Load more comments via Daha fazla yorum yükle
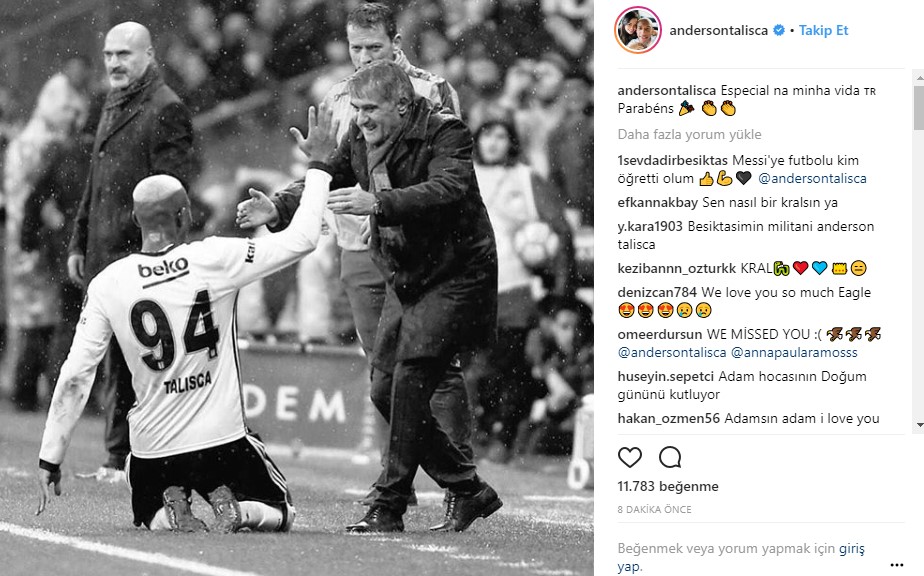924x576 pixels. [x=689, y=134]
